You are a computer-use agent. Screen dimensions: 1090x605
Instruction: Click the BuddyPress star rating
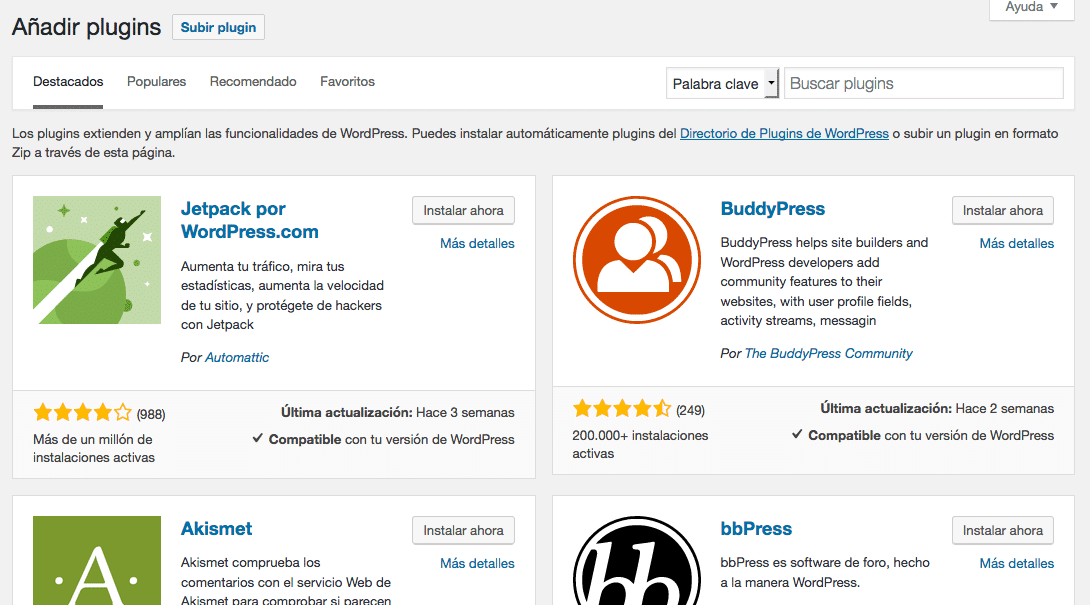tap(622, 409)
